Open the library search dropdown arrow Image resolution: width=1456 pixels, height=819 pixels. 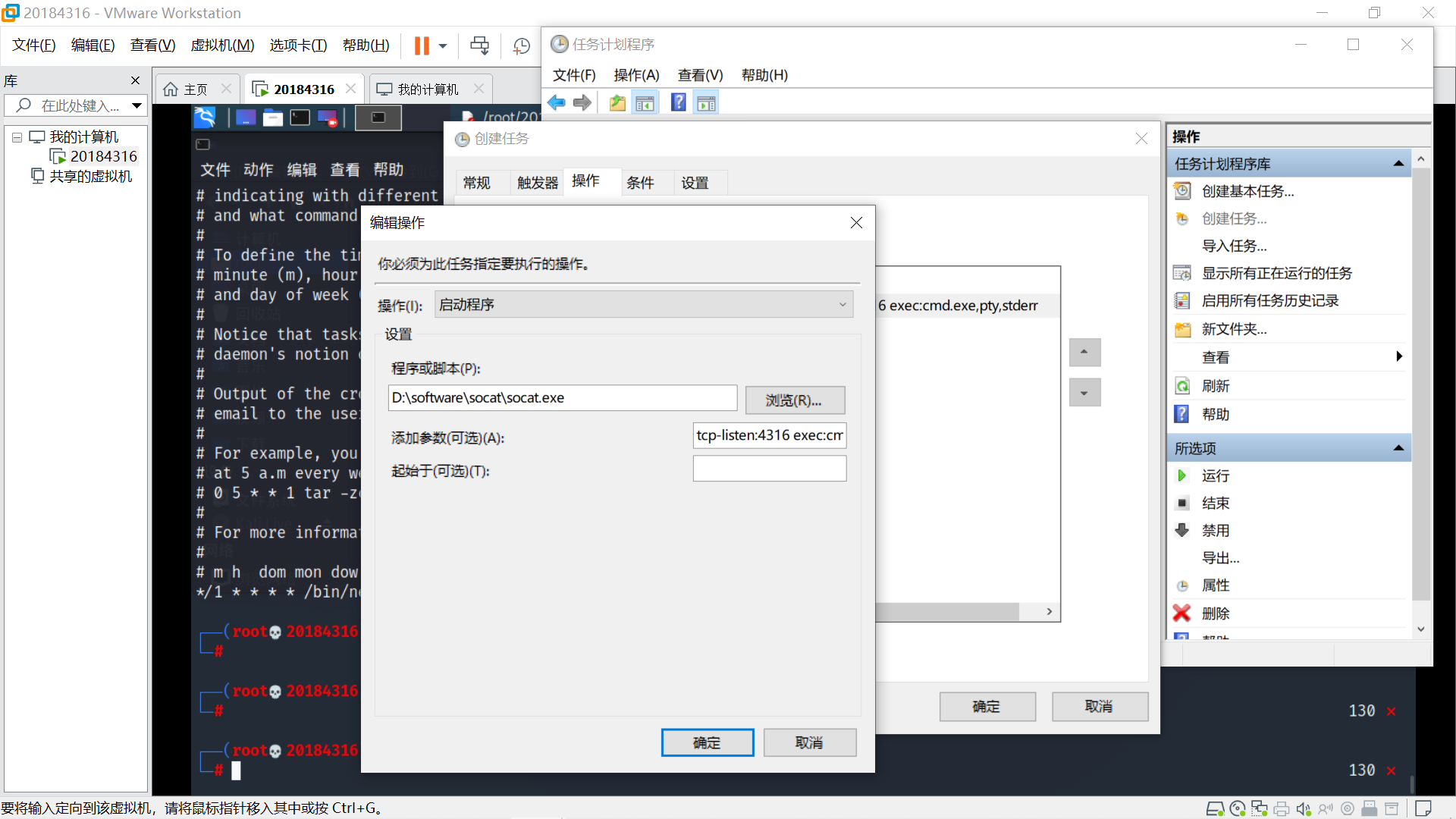136,105
